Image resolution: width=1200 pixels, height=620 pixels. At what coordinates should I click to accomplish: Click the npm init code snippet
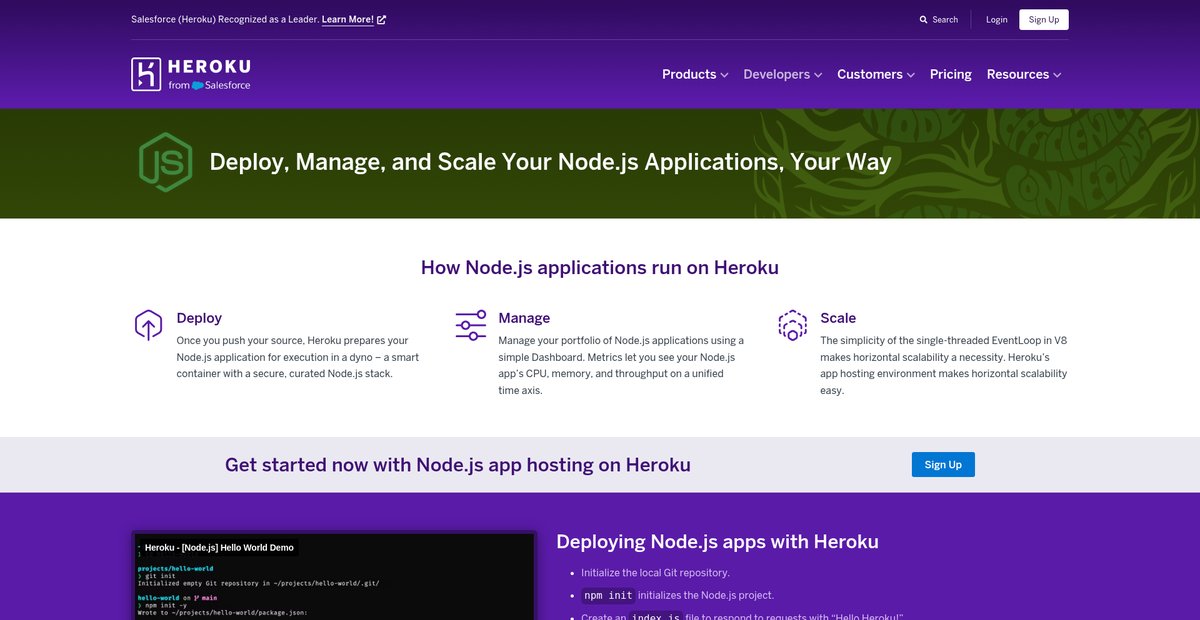(607, 595)
